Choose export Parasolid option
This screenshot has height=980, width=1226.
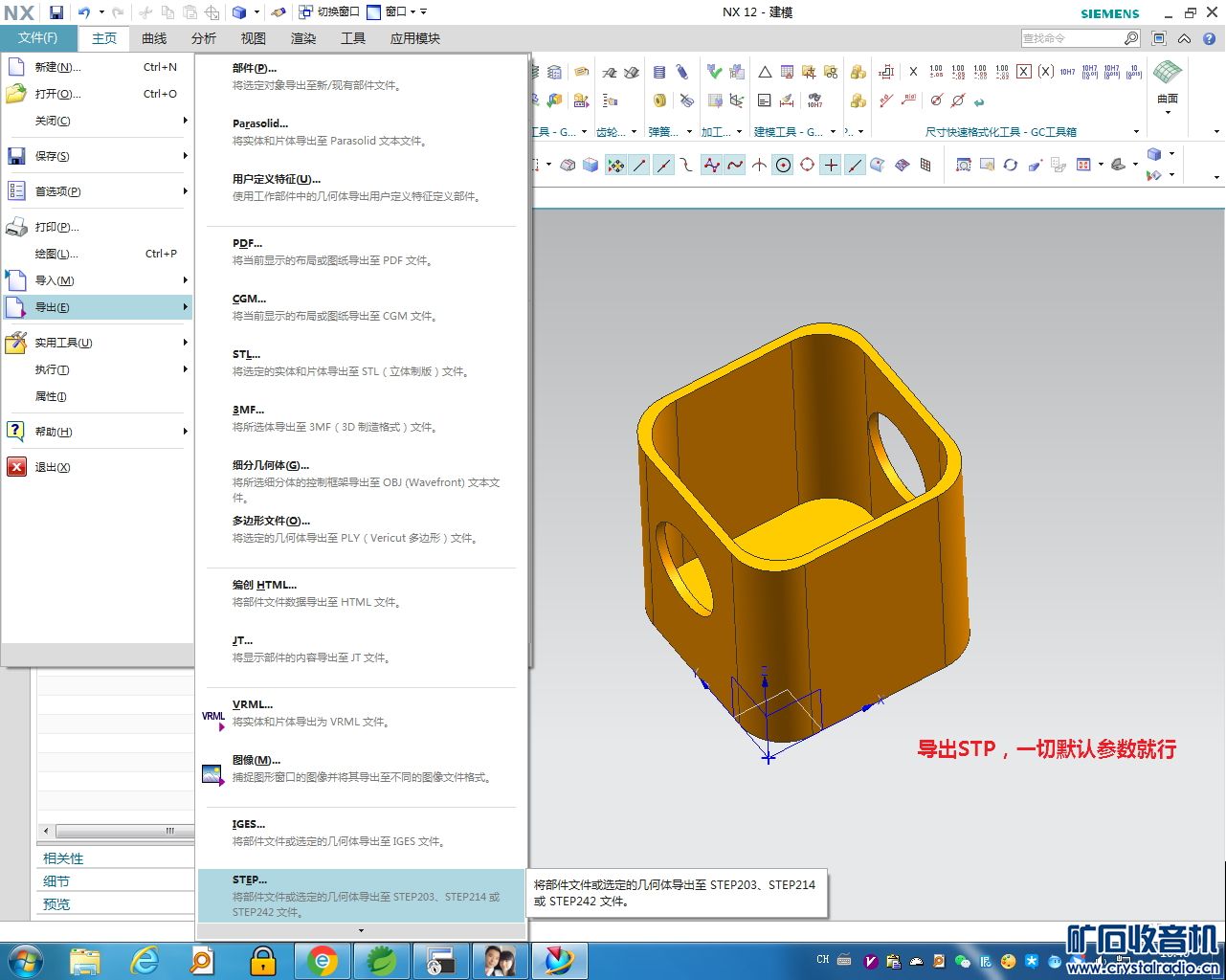coord(361,132)
